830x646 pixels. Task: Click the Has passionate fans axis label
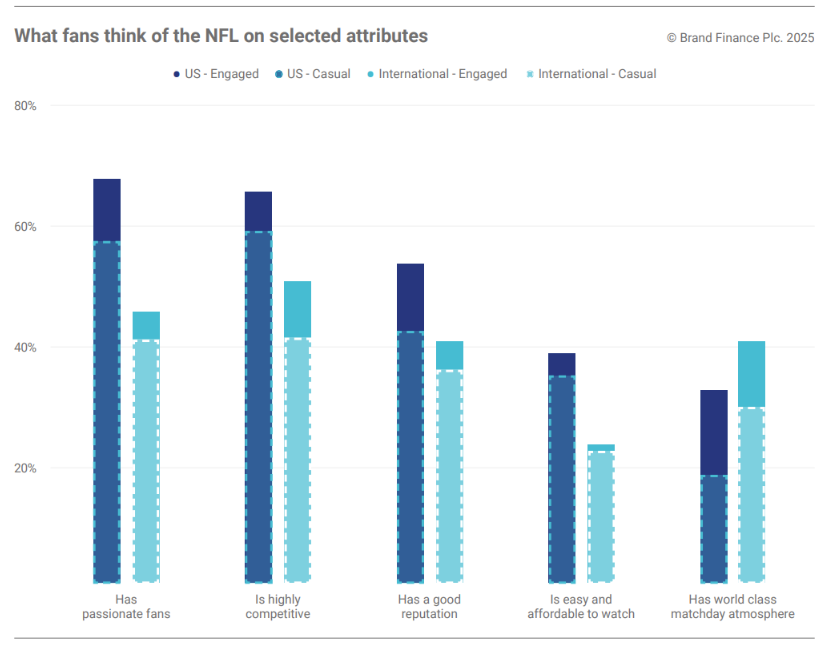point(126,607)
